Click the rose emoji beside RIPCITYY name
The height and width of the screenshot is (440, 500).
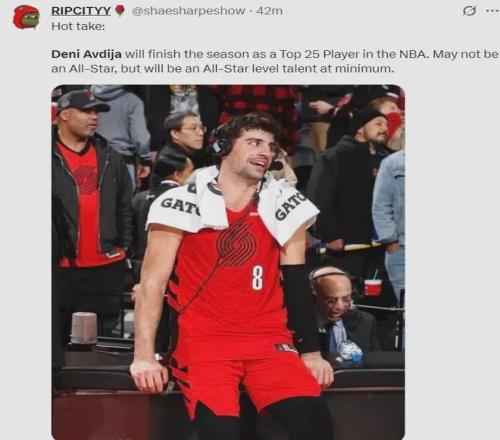pyautogui.click(x=120, y=11)
